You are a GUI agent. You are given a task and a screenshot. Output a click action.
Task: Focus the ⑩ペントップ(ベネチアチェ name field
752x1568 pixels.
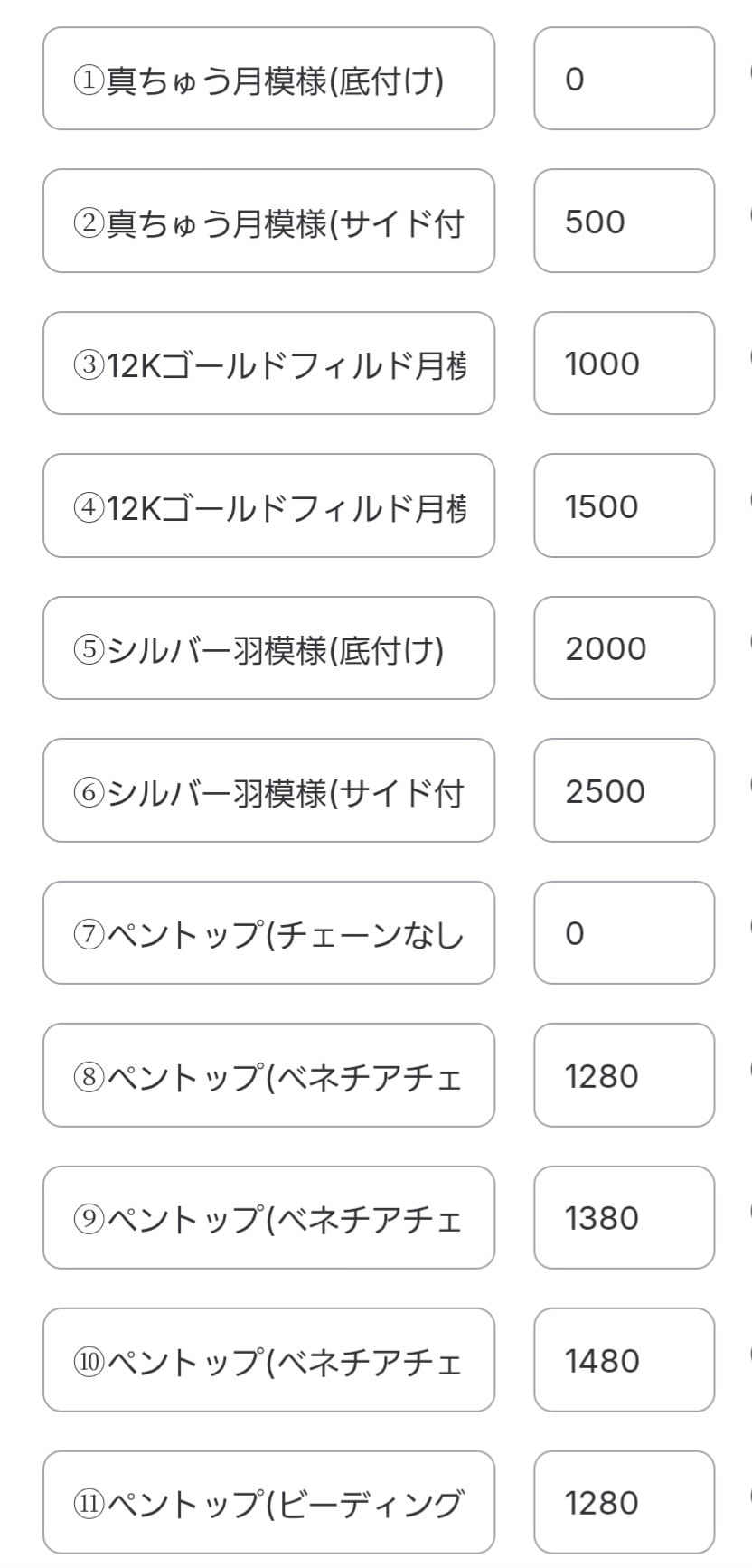(x=268, y=1361)
